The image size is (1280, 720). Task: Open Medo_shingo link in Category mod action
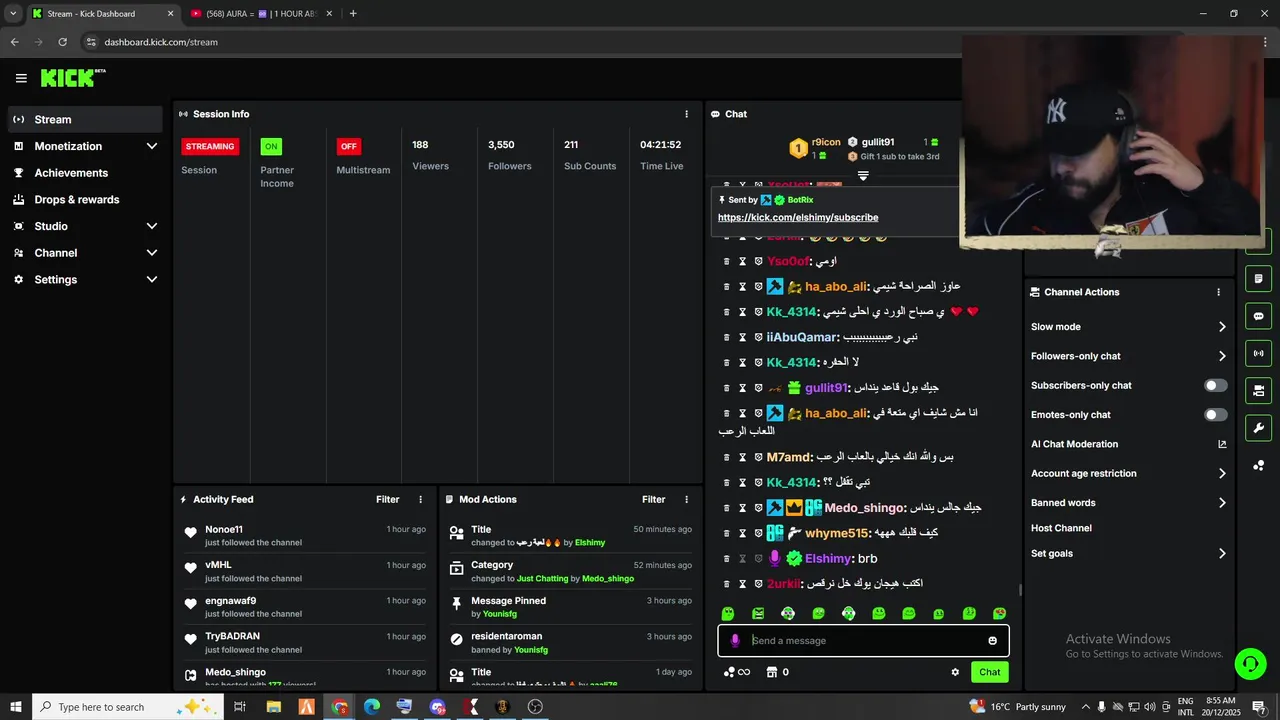608,578
